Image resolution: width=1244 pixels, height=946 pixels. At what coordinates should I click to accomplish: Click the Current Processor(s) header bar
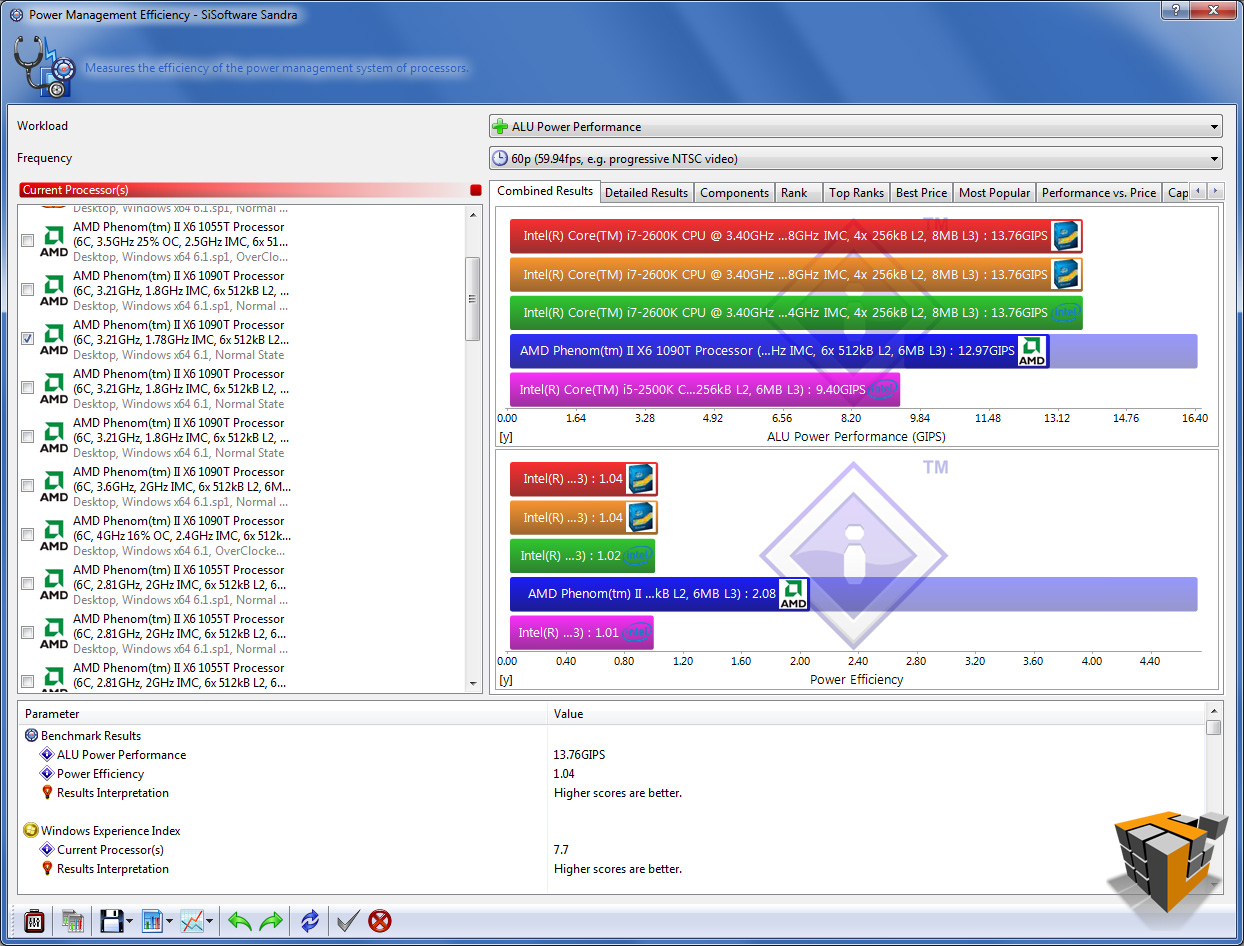[250, 190]
